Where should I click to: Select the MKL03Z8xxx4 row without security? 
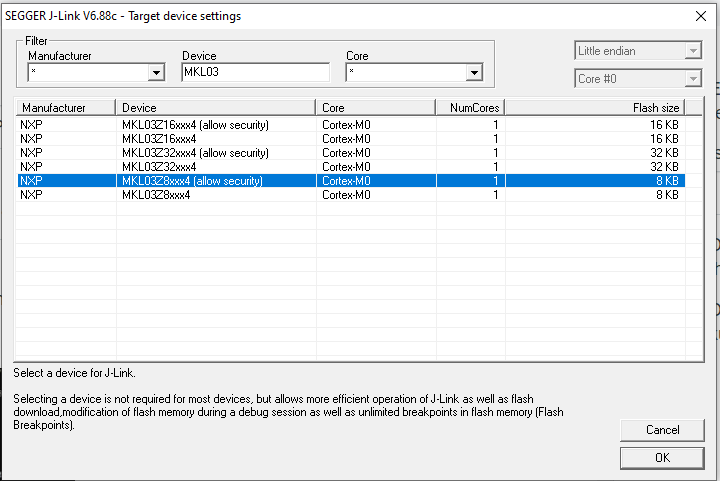click(x=156, y=195)
